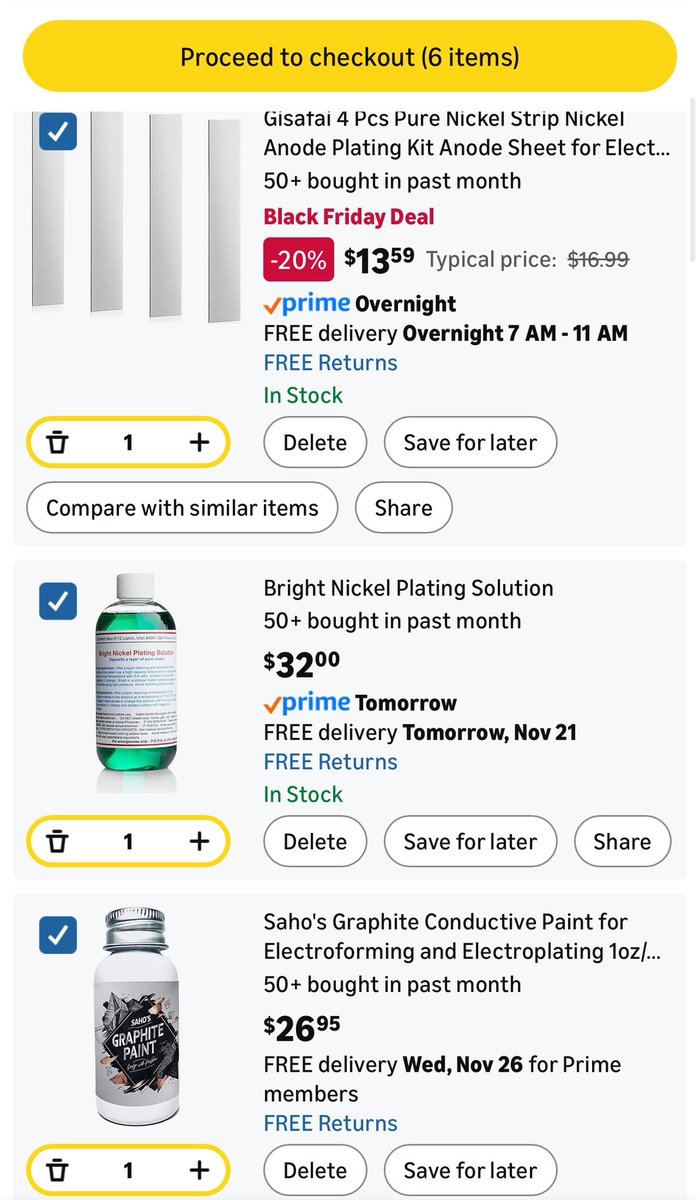Compare Nickel Strip with similar items

tap(182, 508)
